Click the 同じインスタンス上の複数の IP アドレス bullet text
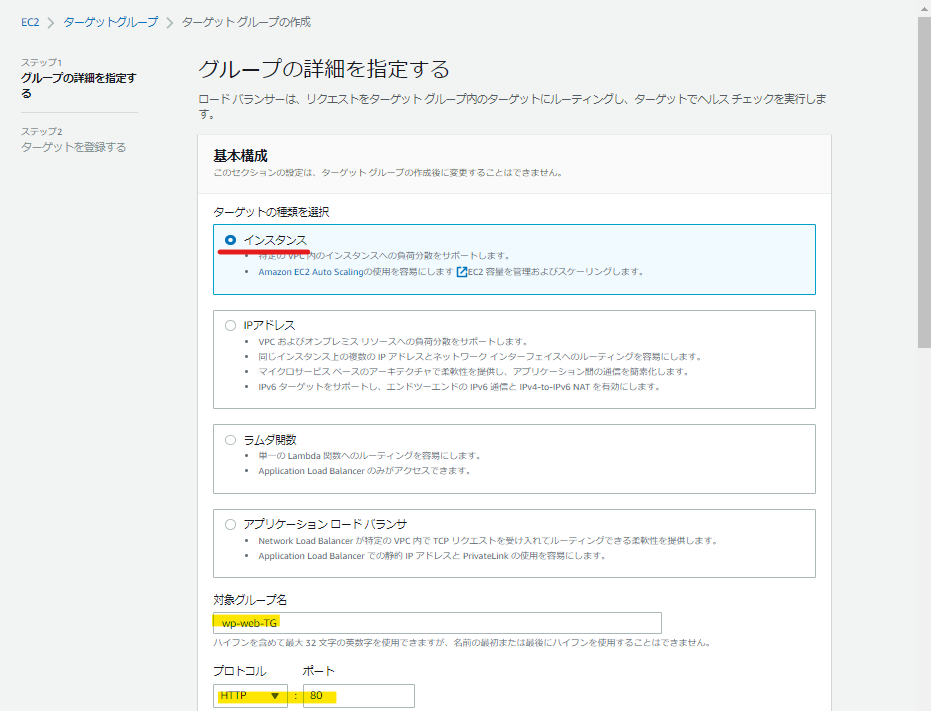 pos(480,357)
